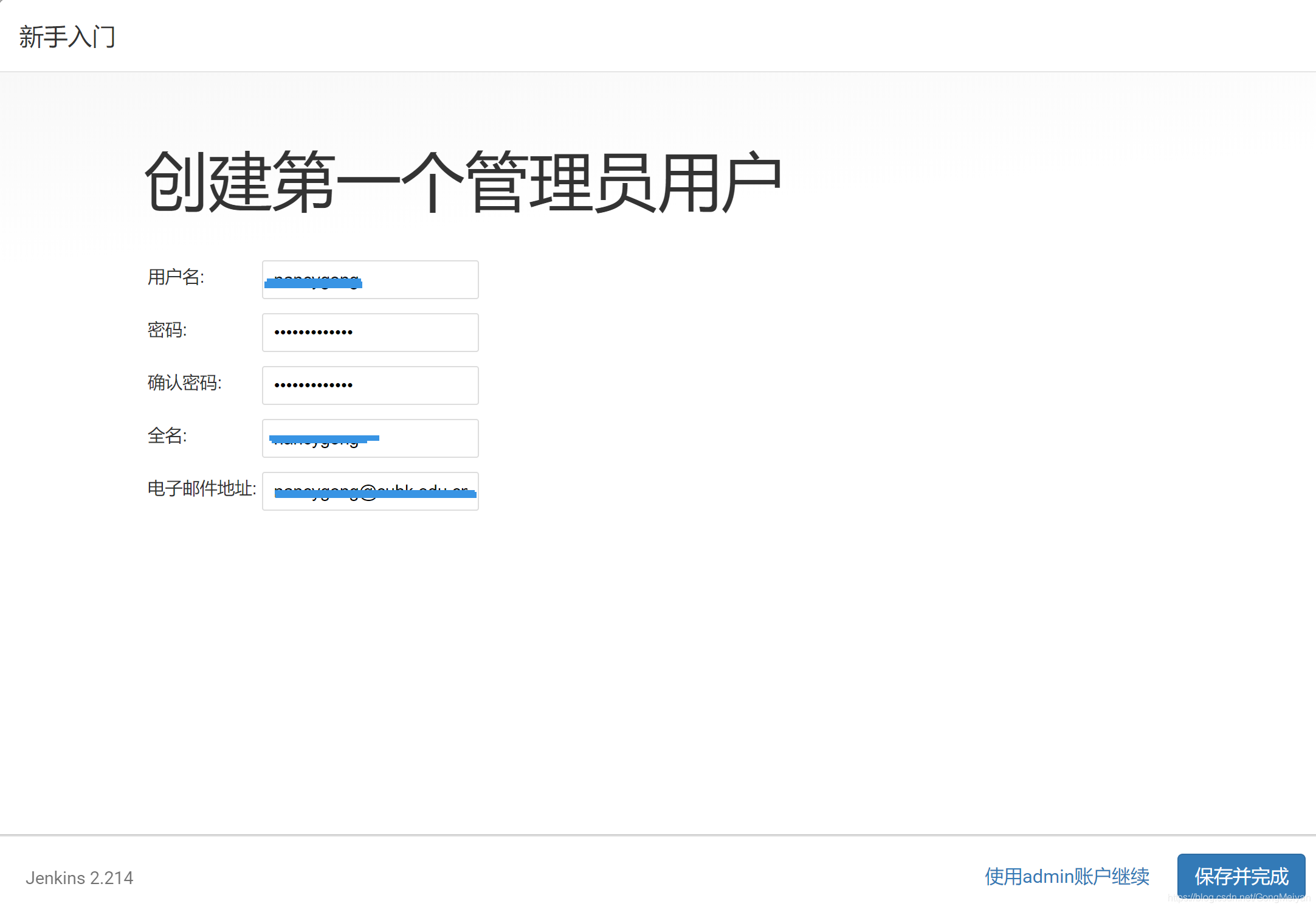Viewport: 1316px width, 909px height.
Task: Focus the 电子邮件地址 email address field
Action: [x=370, y=491]
